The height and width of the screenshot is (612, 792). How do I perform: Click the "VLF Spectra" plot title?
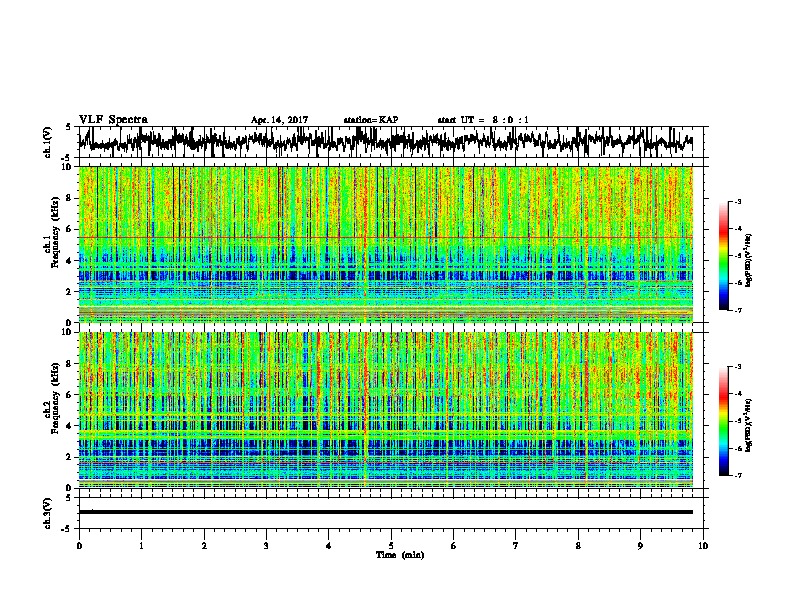(x=113, y=120)
